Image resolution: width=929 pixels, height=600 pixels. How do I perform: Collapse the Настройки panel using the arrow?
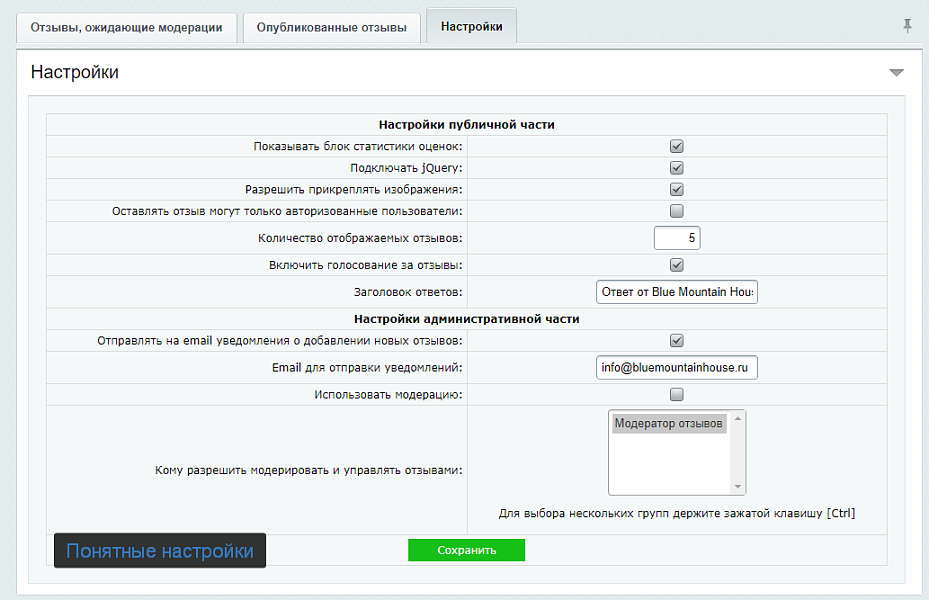point(894,72)
